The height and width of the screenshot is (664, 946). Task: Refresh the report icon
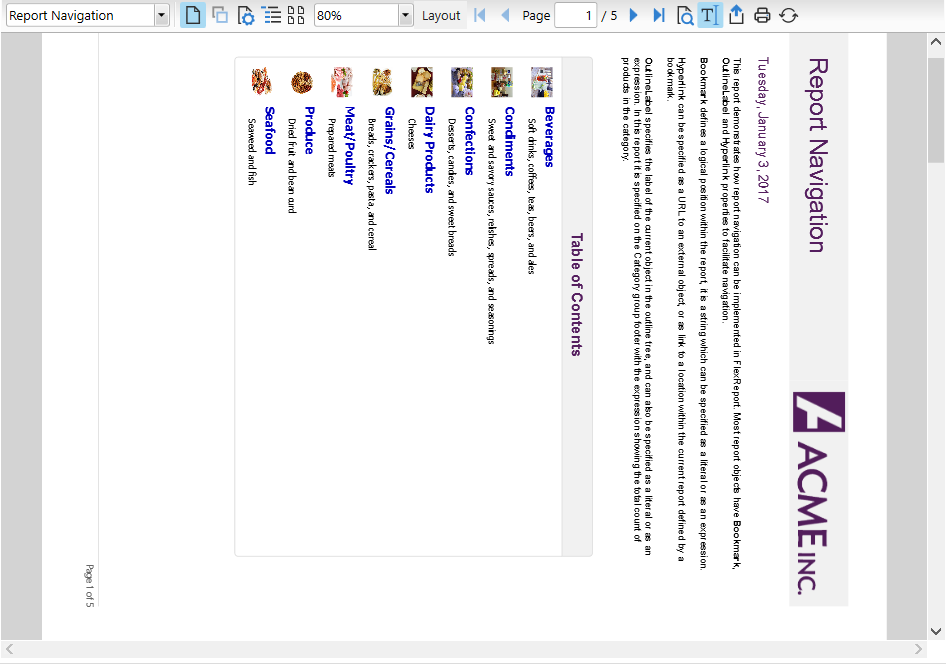coord(788,15)
